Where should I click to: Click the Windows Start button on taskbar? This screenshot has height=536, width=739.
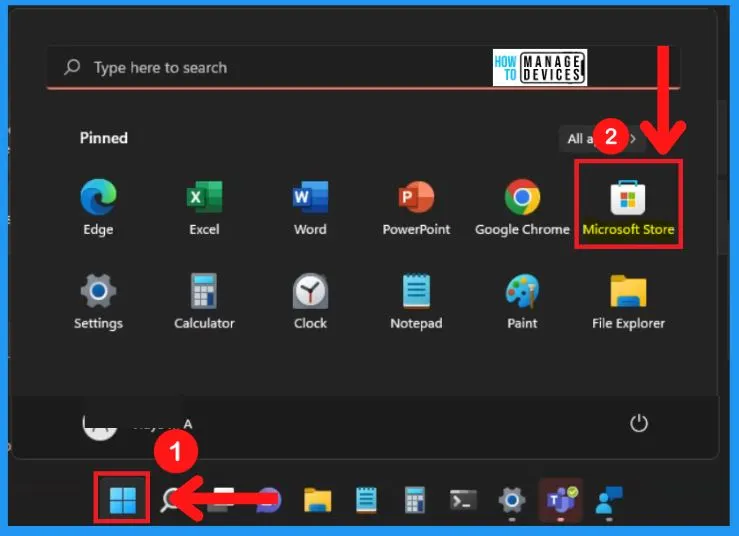click(123, 499)
